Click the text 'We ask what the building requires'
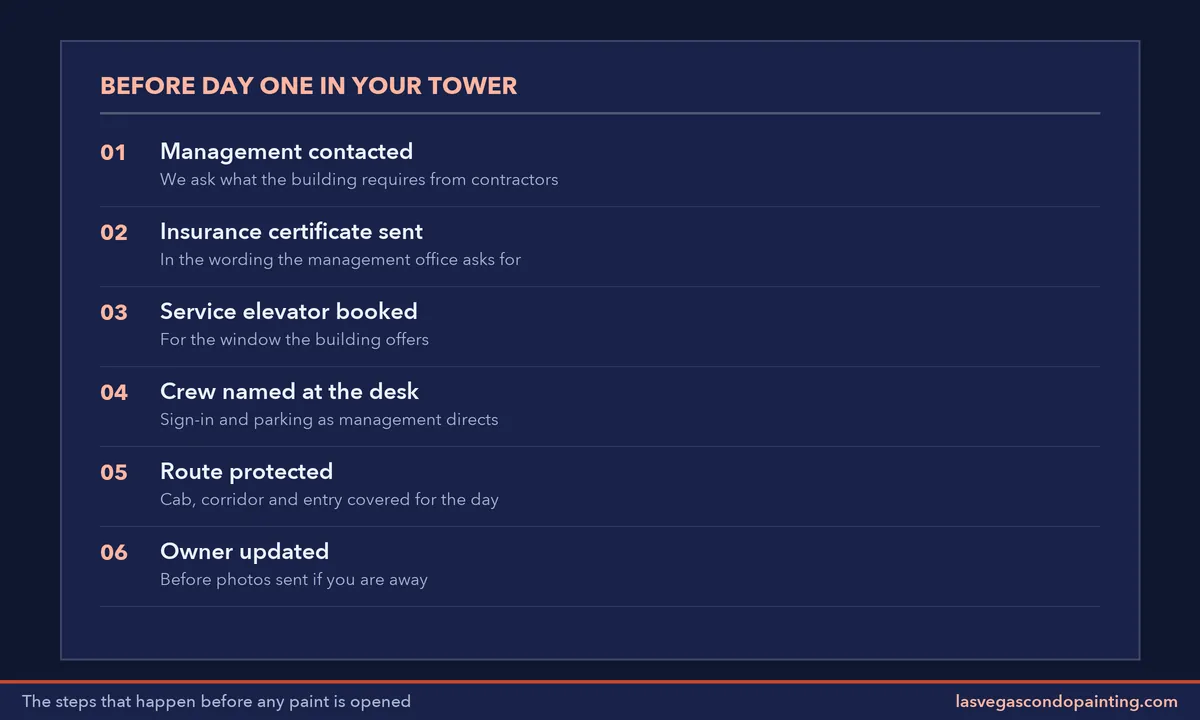The height and width of the screenshot is (720, 1200). [293, 180]
